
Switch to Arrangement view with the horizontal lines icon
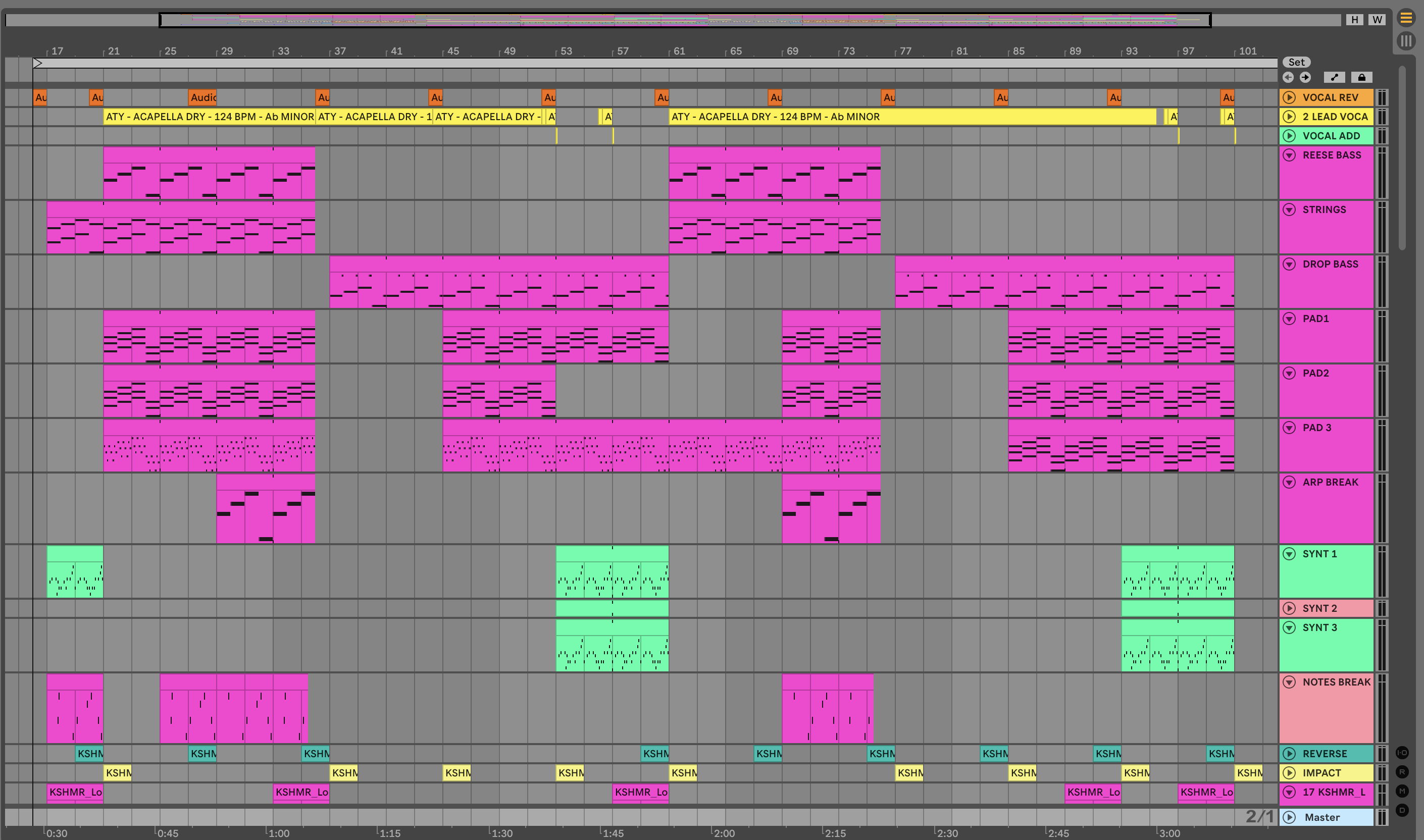click(1406, 18)
